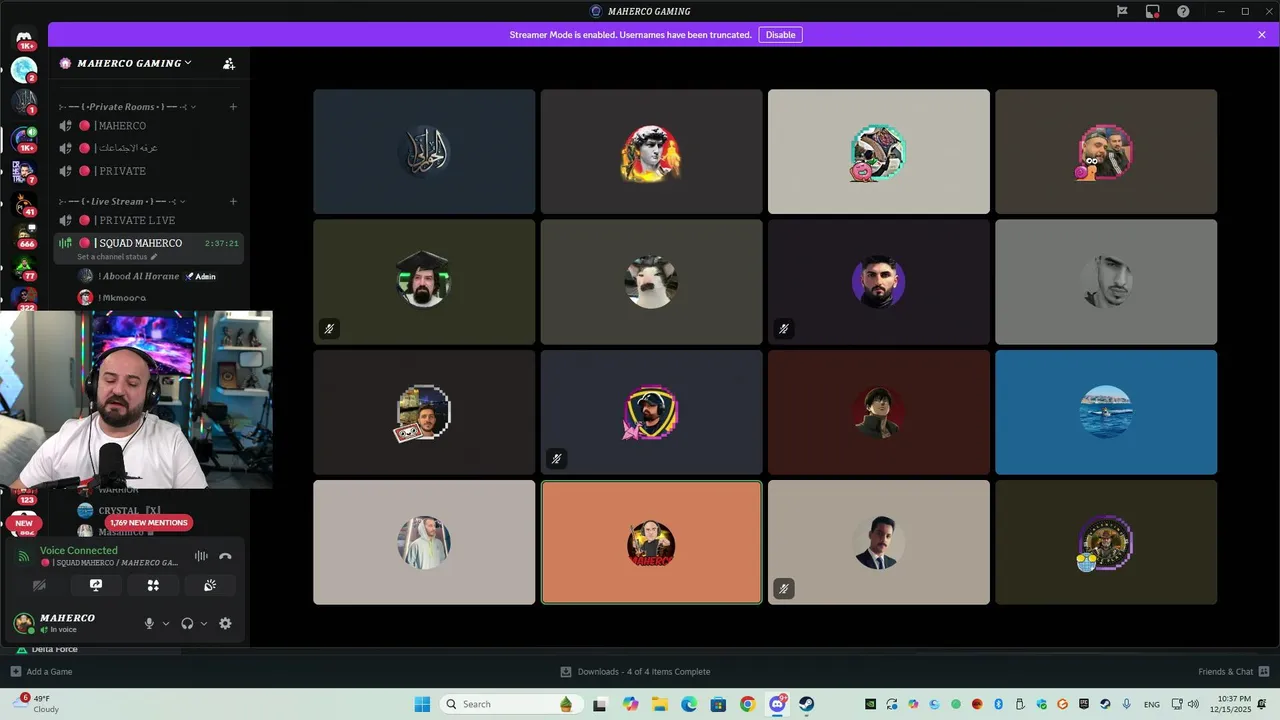Open Steam Friends & Chat

(x=1233, y=672)
